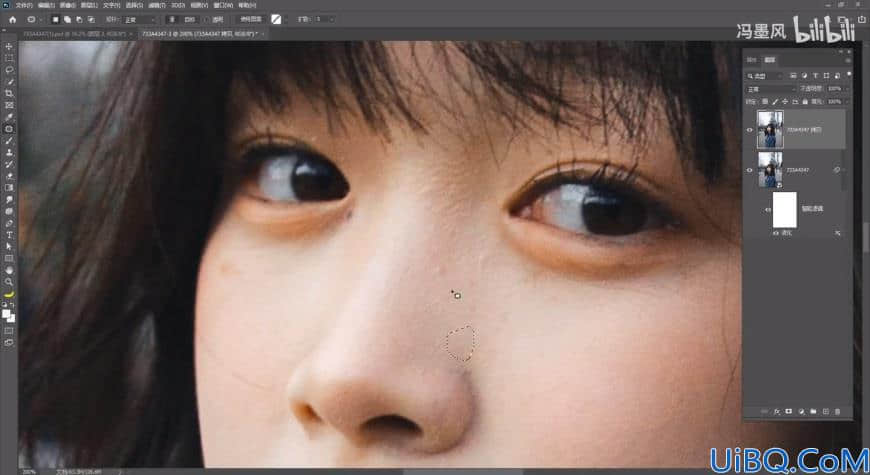
Task: Open the 图像 Image menu
Action: pos(68,5)
